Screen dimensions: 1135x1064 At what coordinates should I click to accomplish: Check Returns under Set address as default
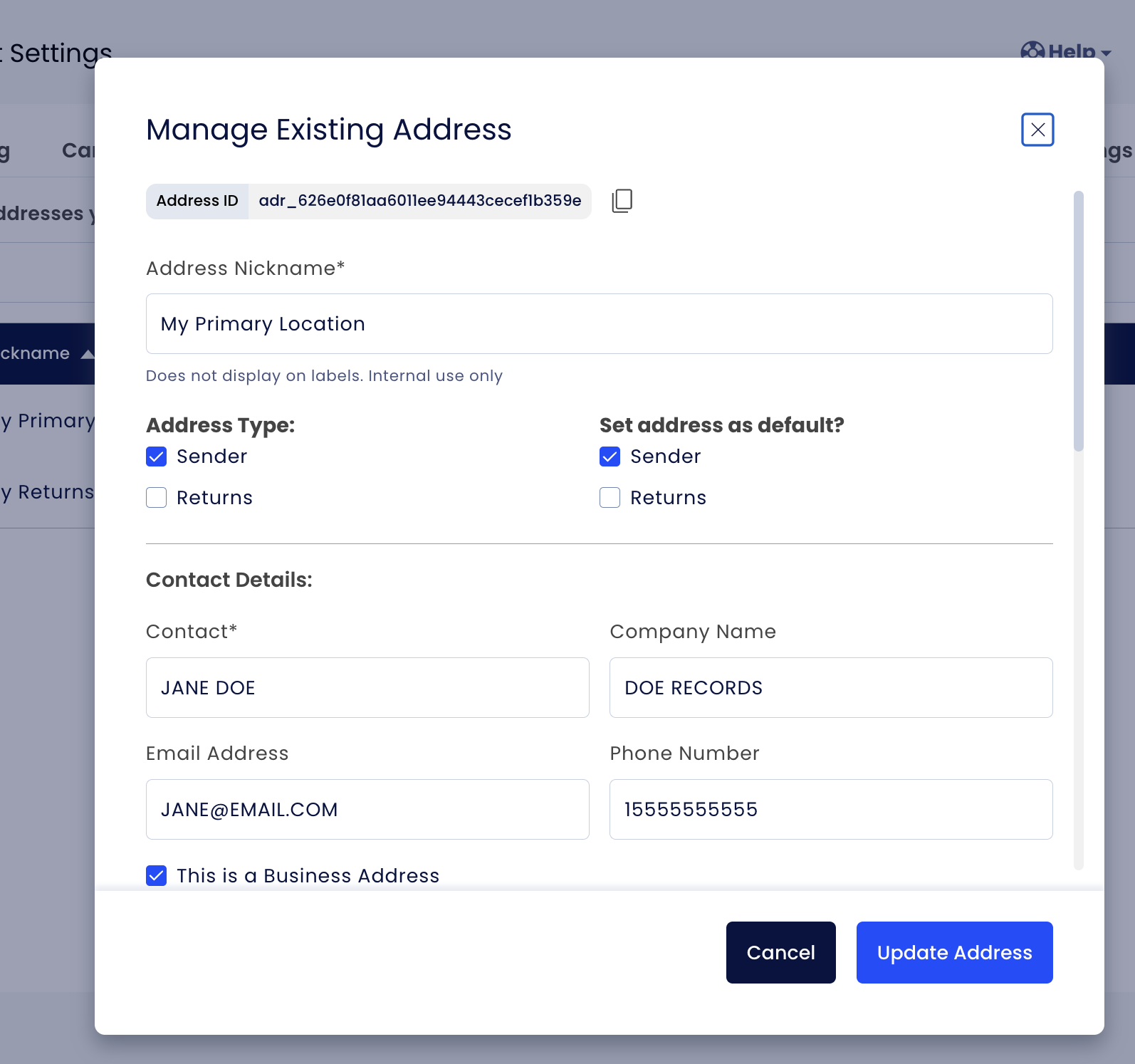click(x=610, y=498)
